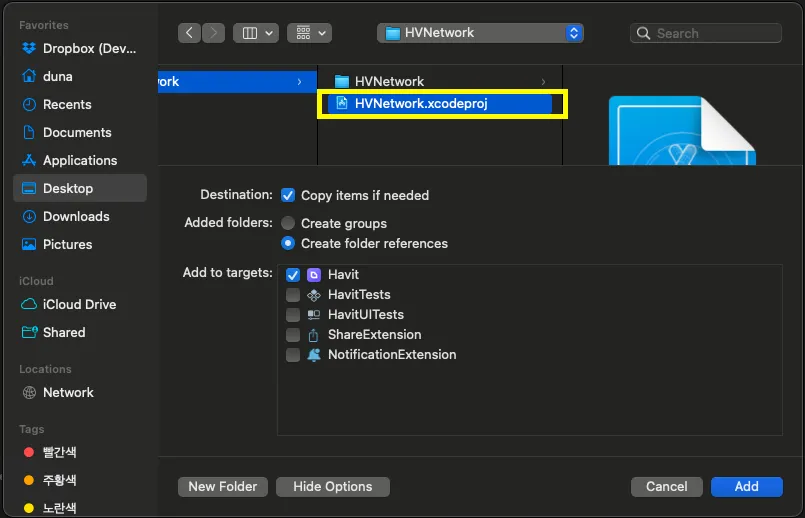Open iCloud Drive in the sidebar
This screenshot has width=805, height=518.
[x=80, y=304]
